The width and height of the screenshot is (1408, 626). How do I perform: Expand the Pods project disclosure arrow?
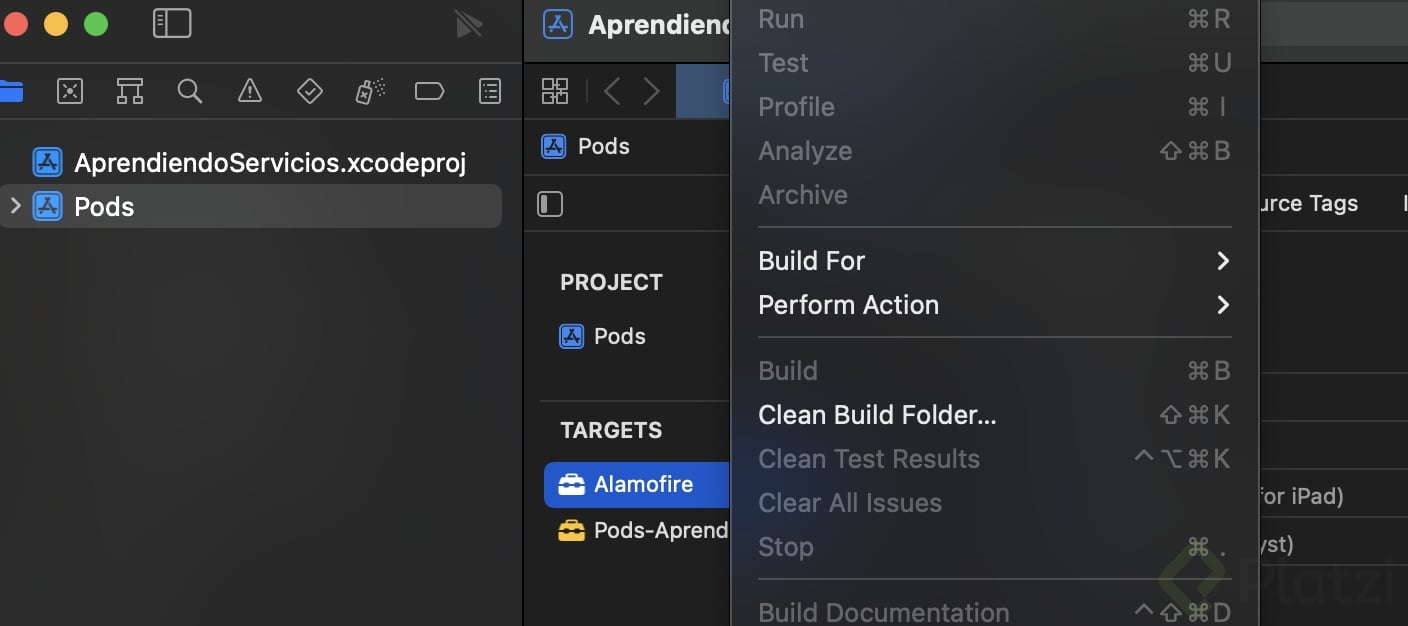pyautogui.click(x=15, y=206)
